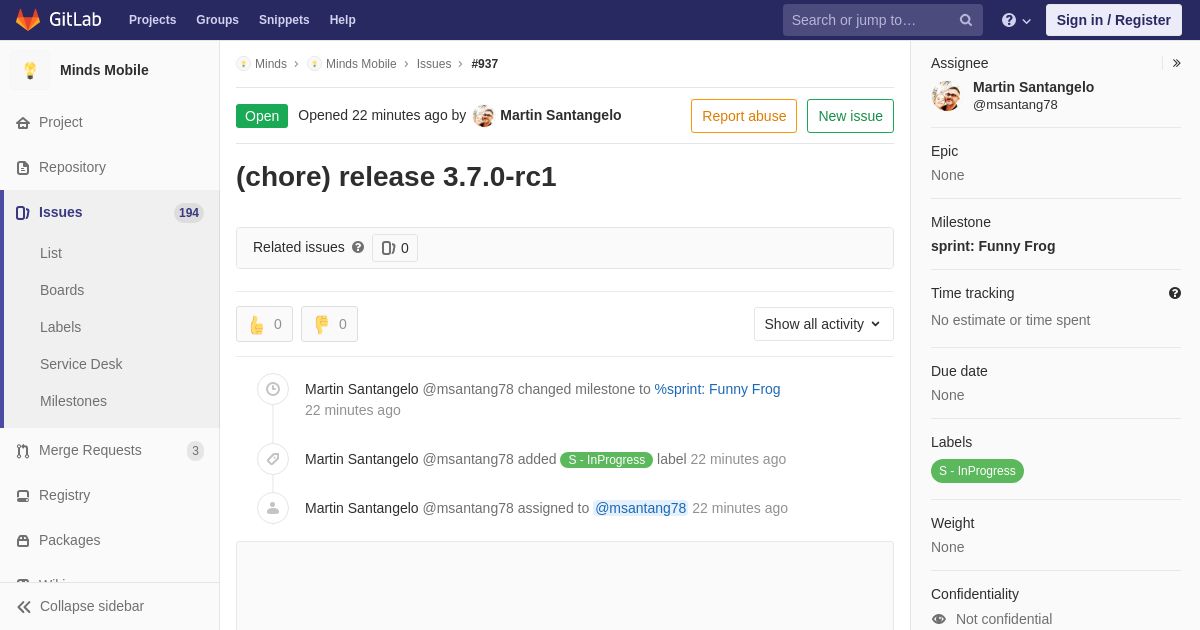Open the Projects menu

pyautogui.click(x=152, y=20)
